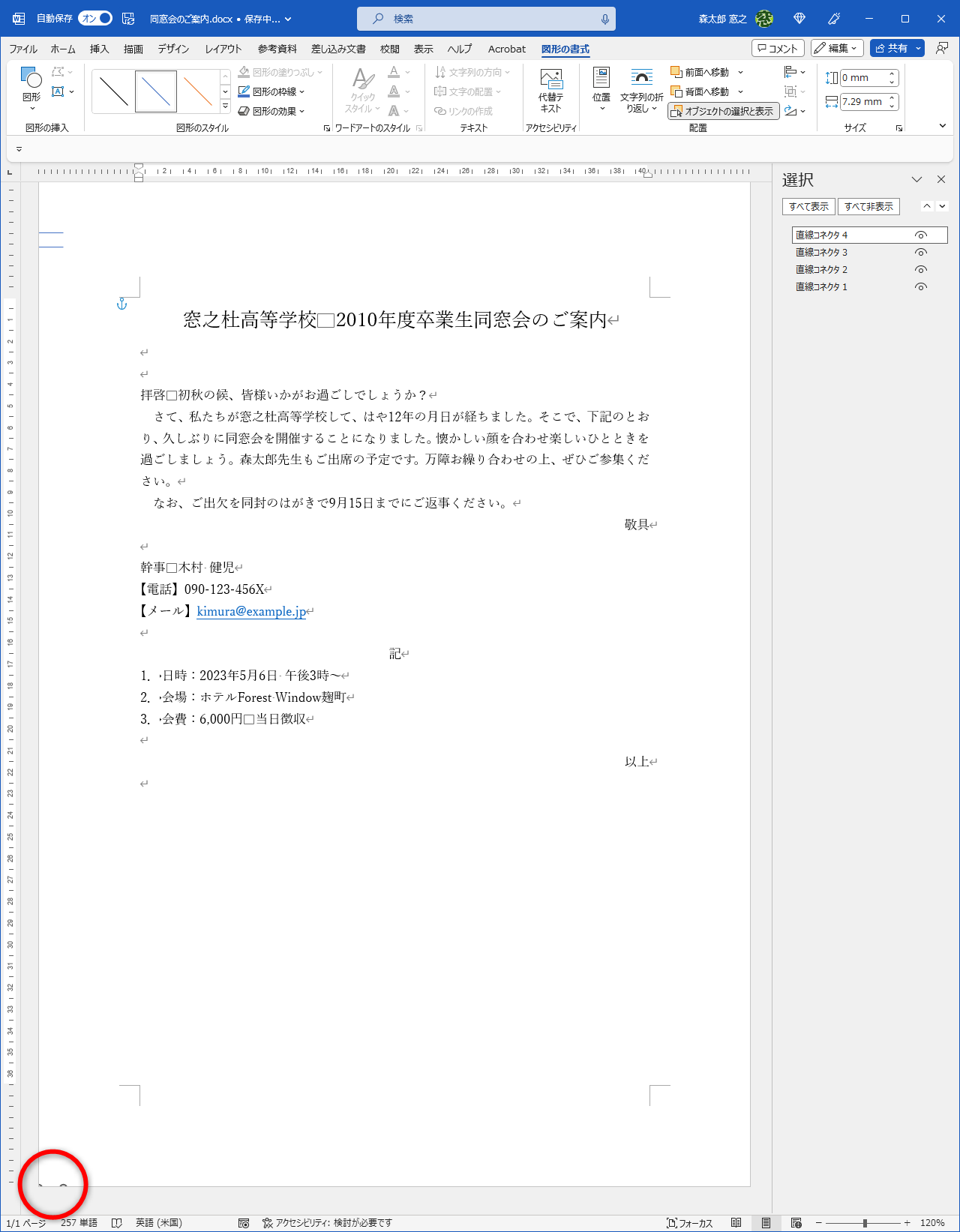960x1232 pixels.
Task: Toggle 自動保存 autosave switch
Action: click(x=95, y=19)
